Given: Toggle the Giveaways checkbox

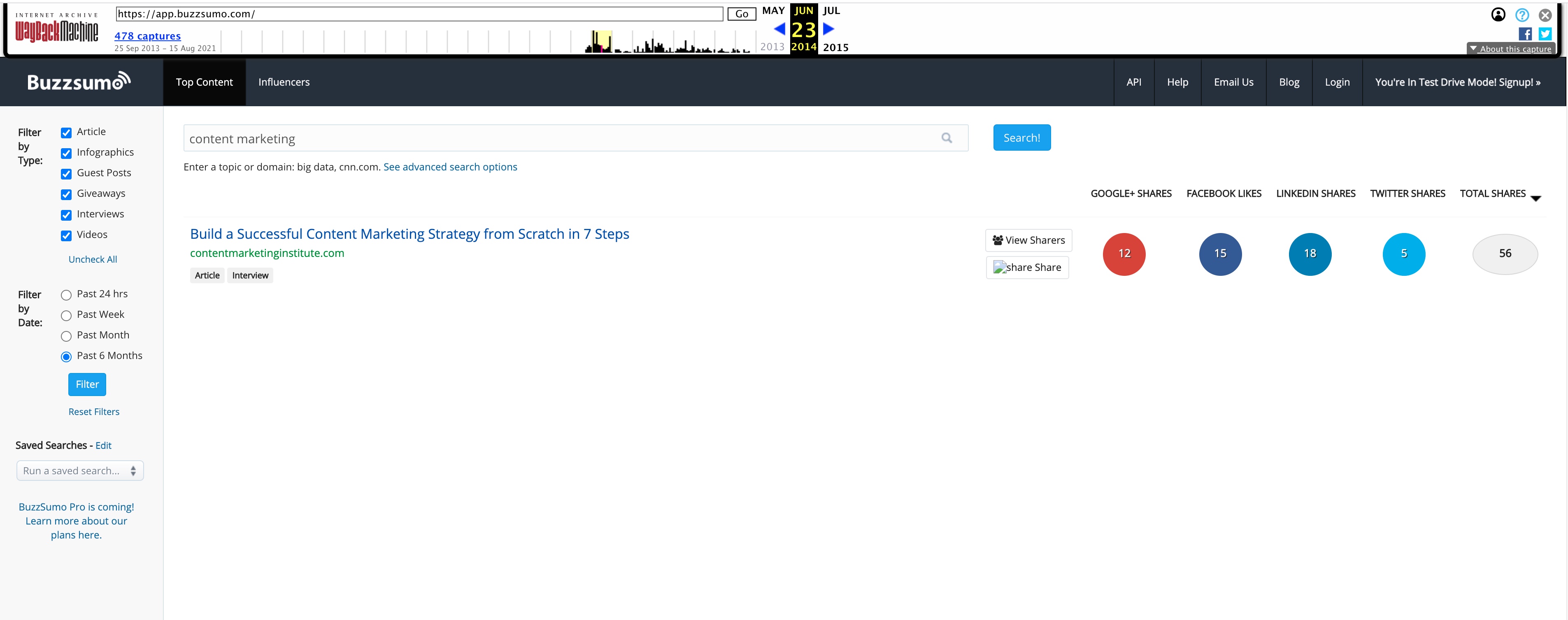Looking at the screenshot, I should pos(66,195).
